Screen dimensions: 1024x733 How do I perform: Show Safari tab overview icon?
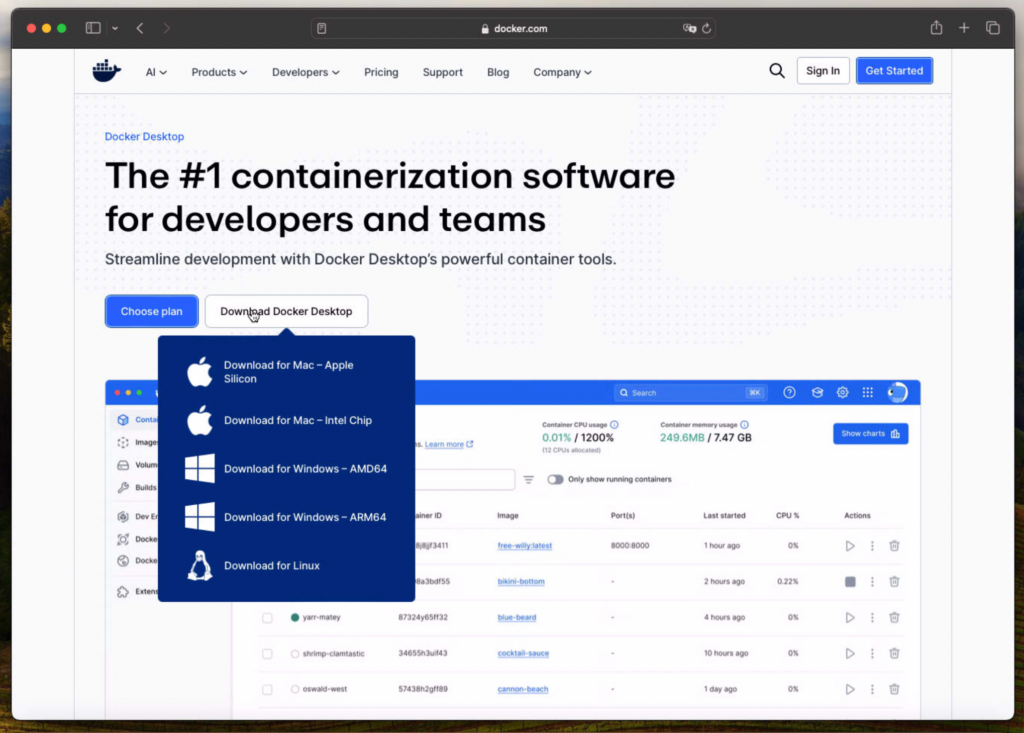point(993,28)
